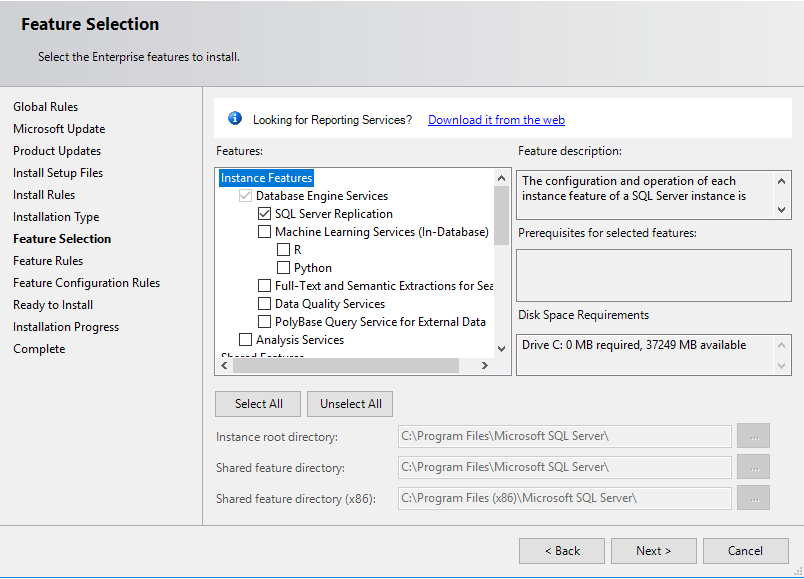Viewport: 804px width, 579px height.
Task: Click the Unselect All button
Action: 351,404
